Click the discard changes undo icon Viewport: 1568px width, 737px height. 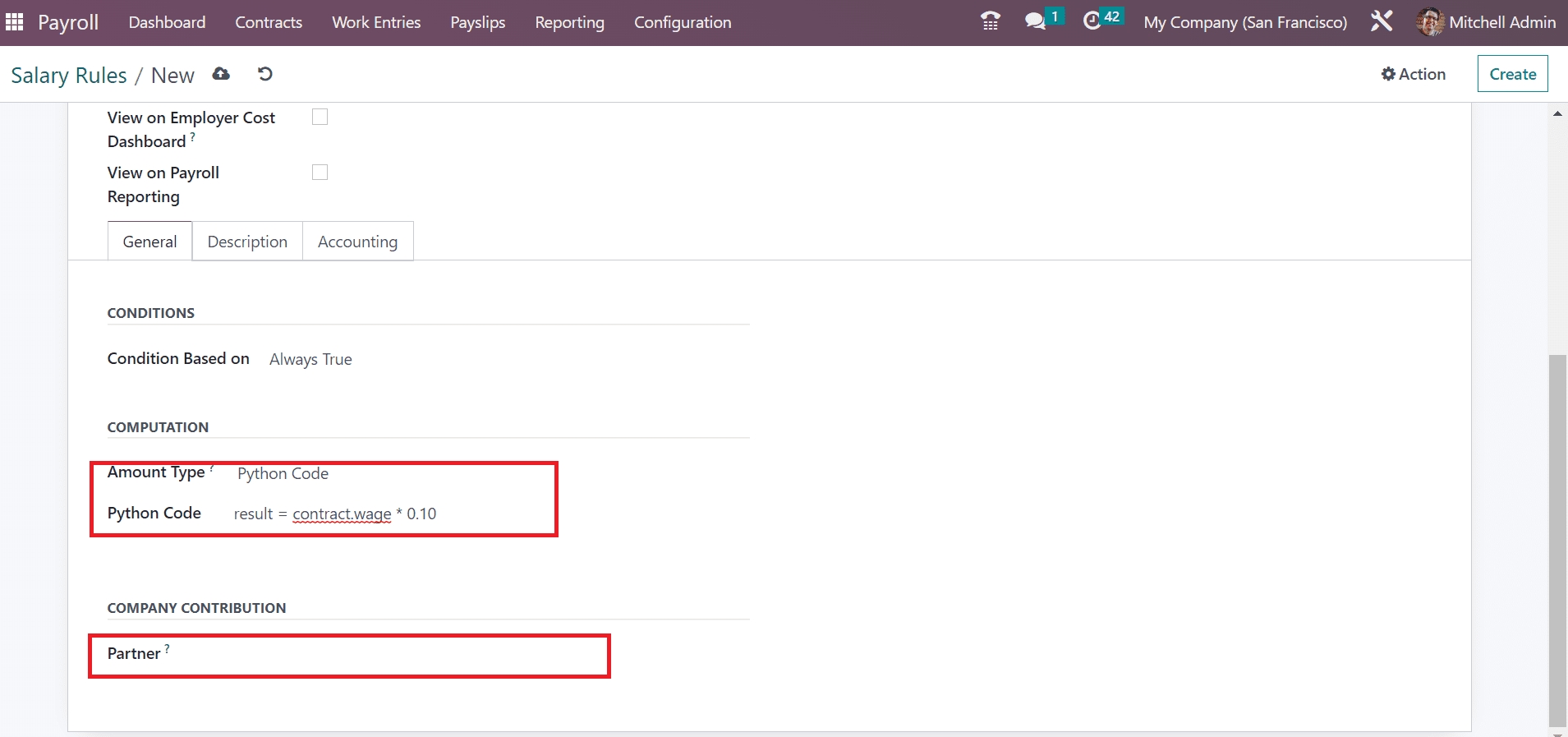[264, 74]
